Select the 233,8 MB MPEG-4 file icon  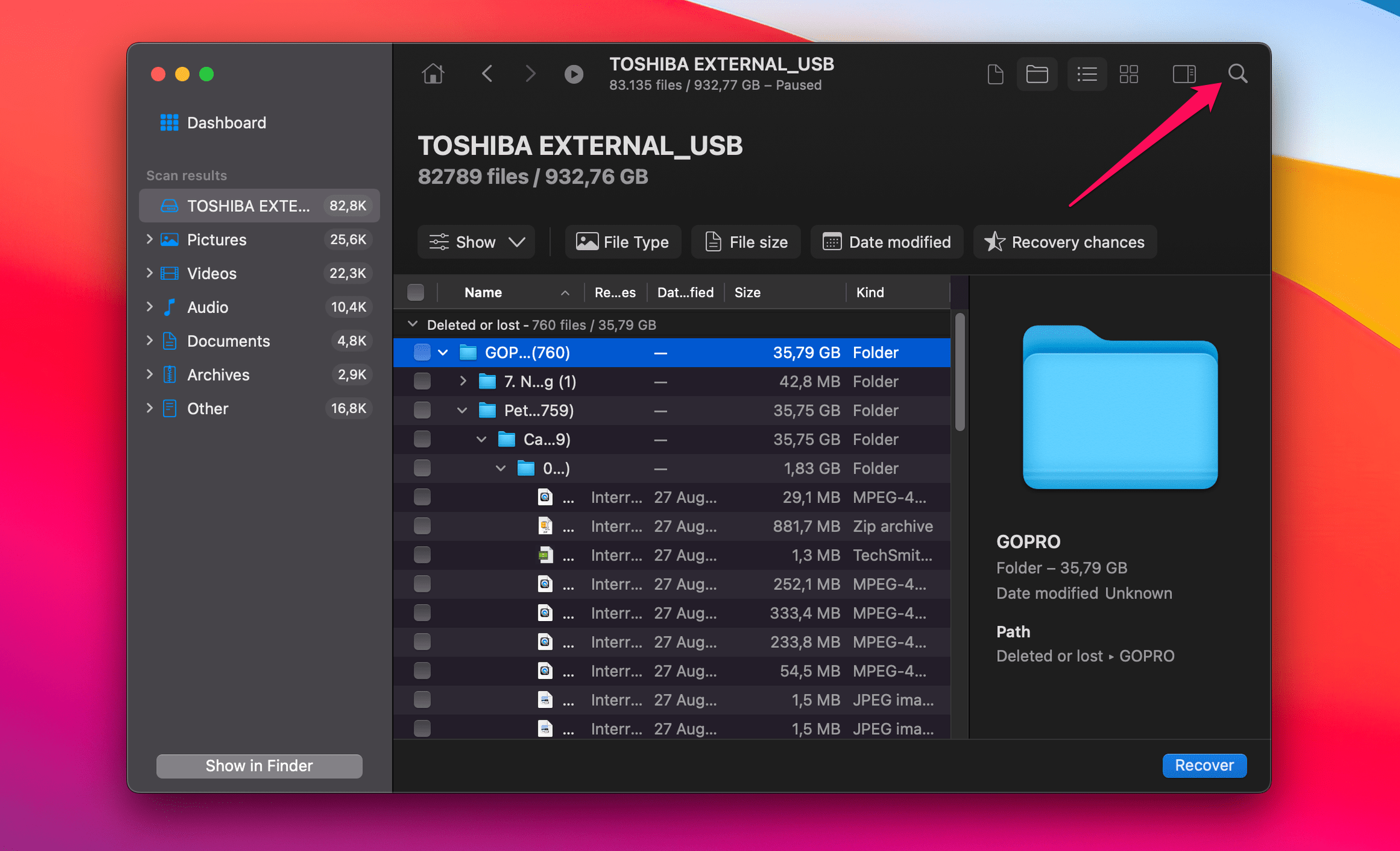pos(545,642)
